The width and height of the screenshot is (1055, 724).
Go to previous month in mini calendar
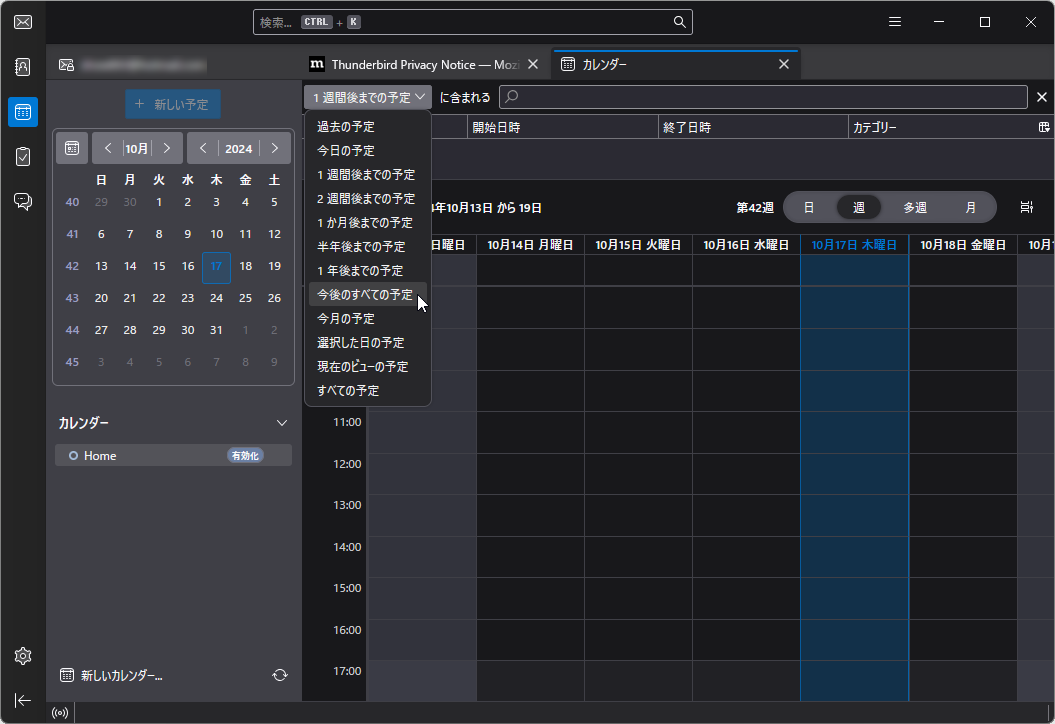tap(108, 148)
